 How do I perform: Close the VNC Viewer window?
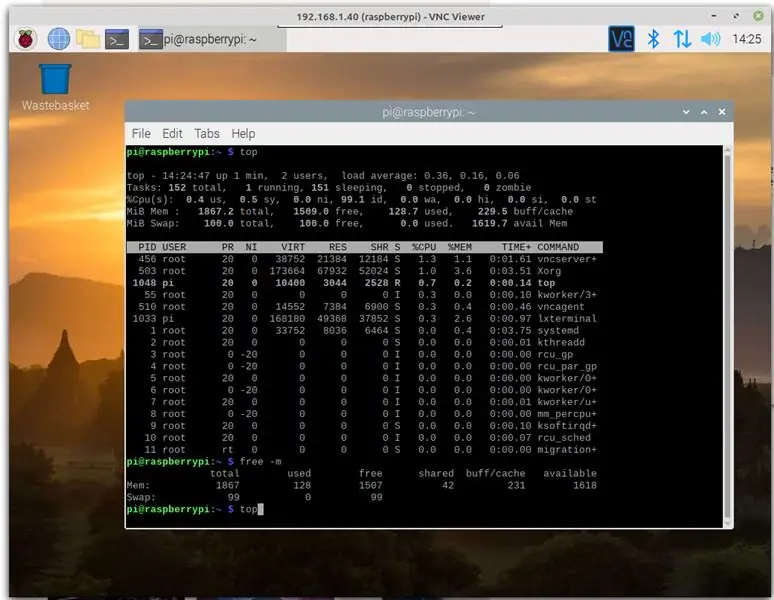[x=758, y=16]
